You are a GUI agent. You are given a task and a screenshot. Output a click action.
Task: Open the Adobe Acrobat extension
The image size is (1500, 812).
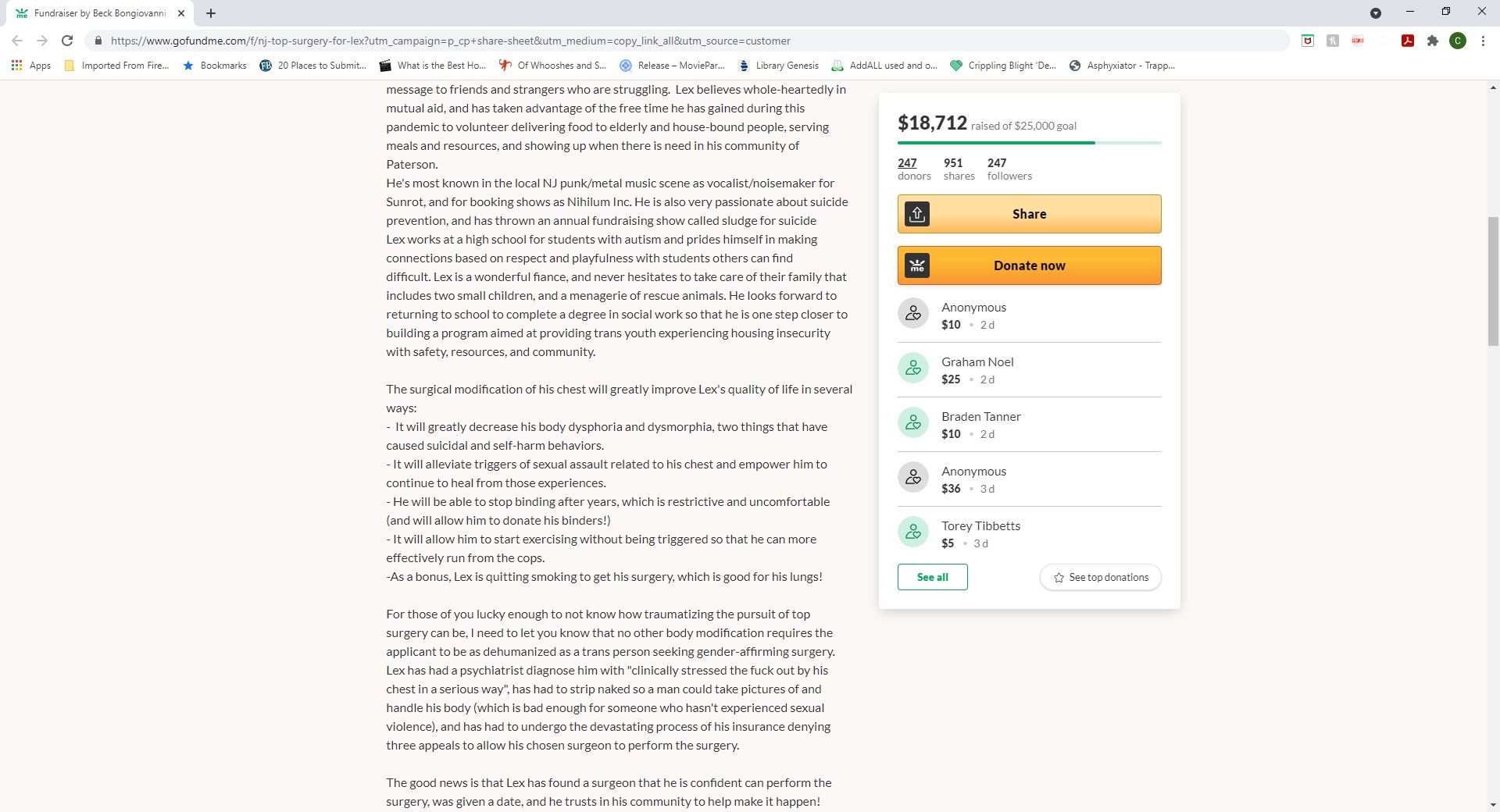(x=1408, y=41)
